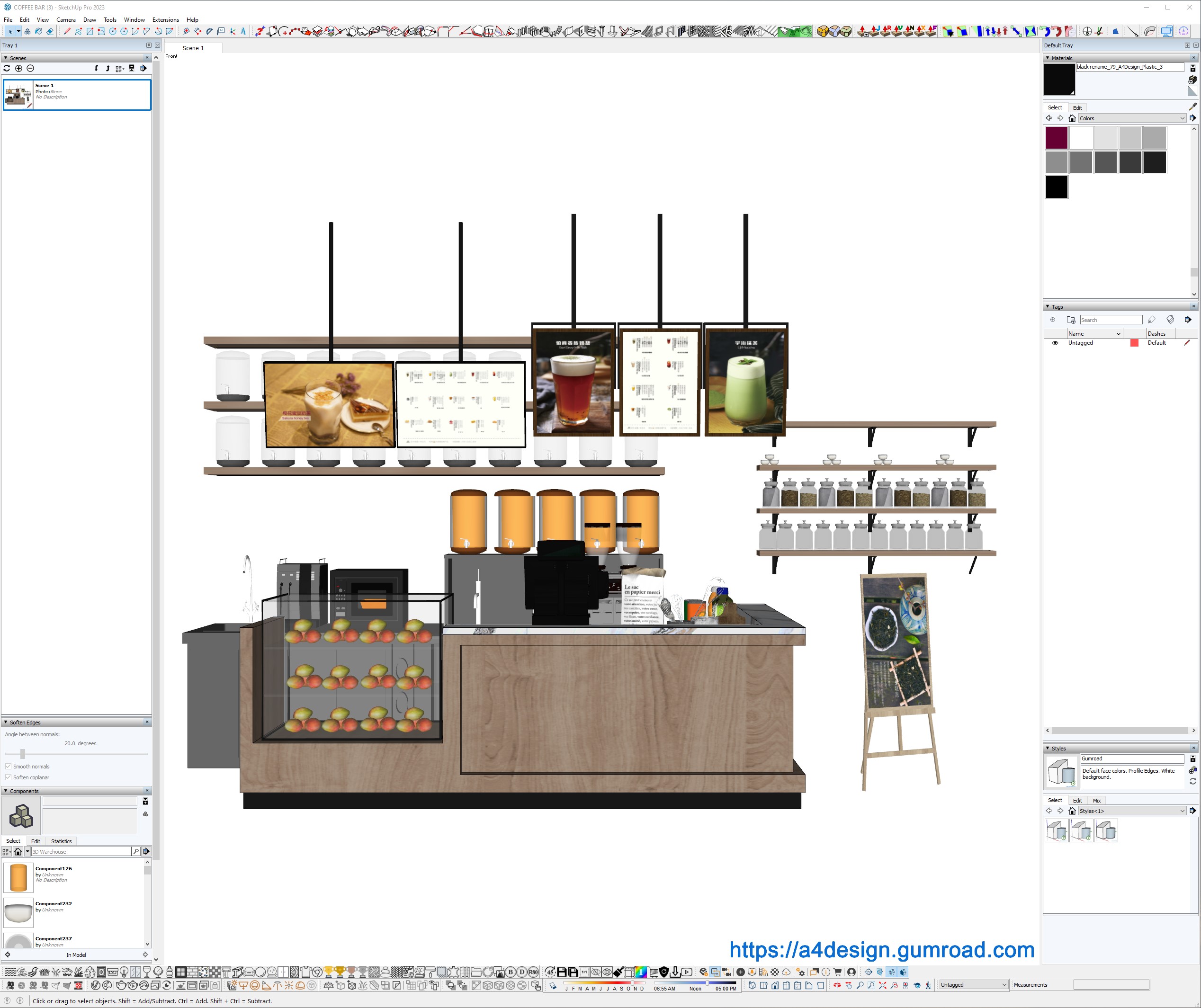Image resolution: width=1201 pixels, height=1008 pixels.
Task: Click the Add Scene plus icon
Action: 18,69
